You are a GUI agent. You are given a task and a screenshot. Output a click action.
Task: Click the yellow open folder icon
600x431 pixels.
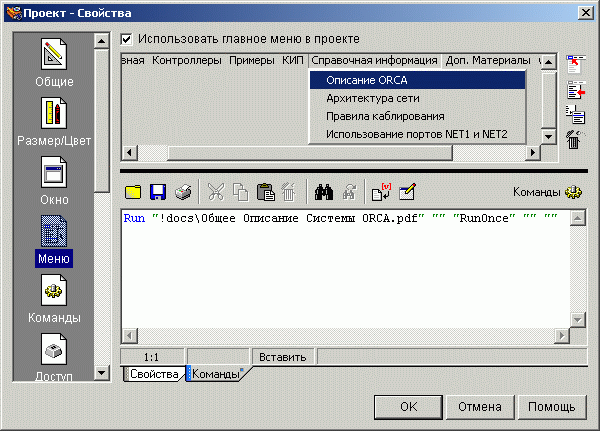[133, 192]
